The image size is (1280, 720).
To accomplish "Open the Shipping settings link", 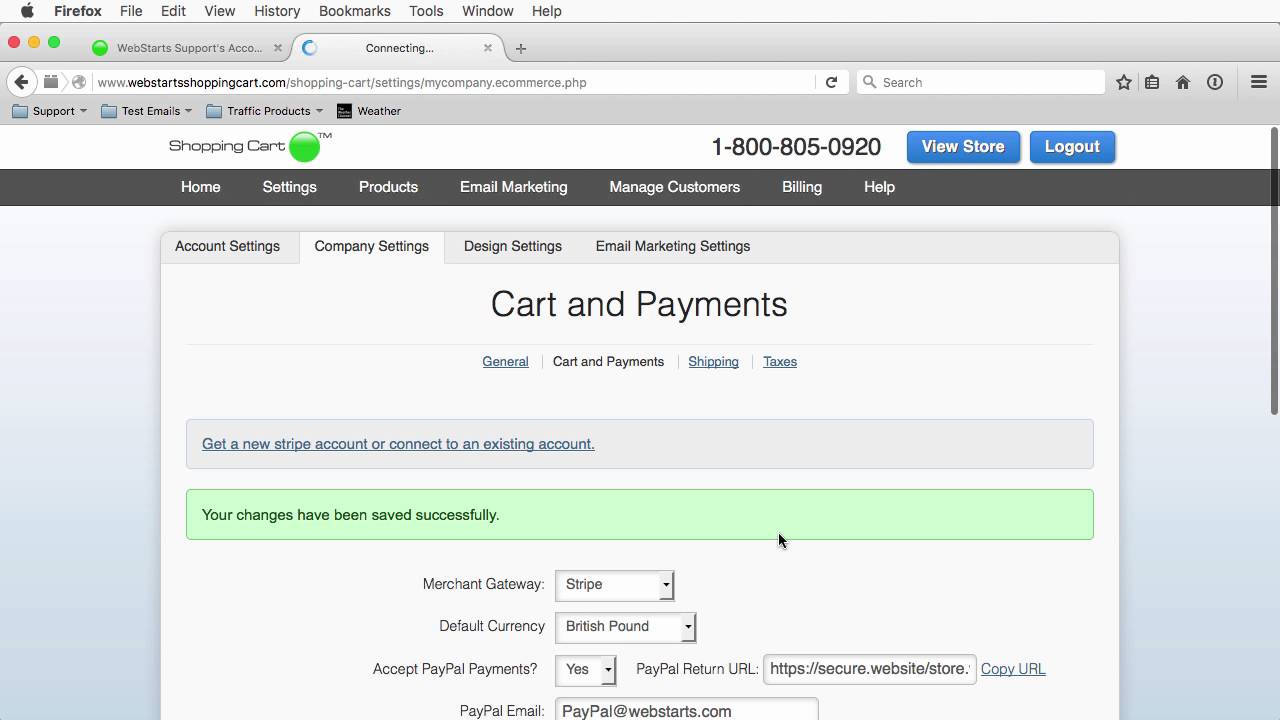I will pos(713,362).
